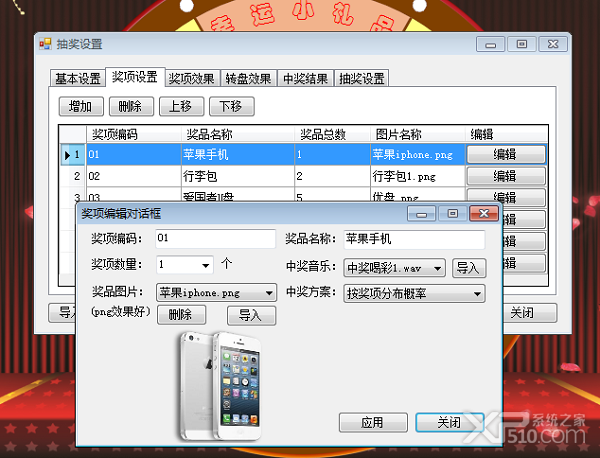Open the 中奖音乐 dropdown
Screen dimensions: 600x458
coord(437,268)
